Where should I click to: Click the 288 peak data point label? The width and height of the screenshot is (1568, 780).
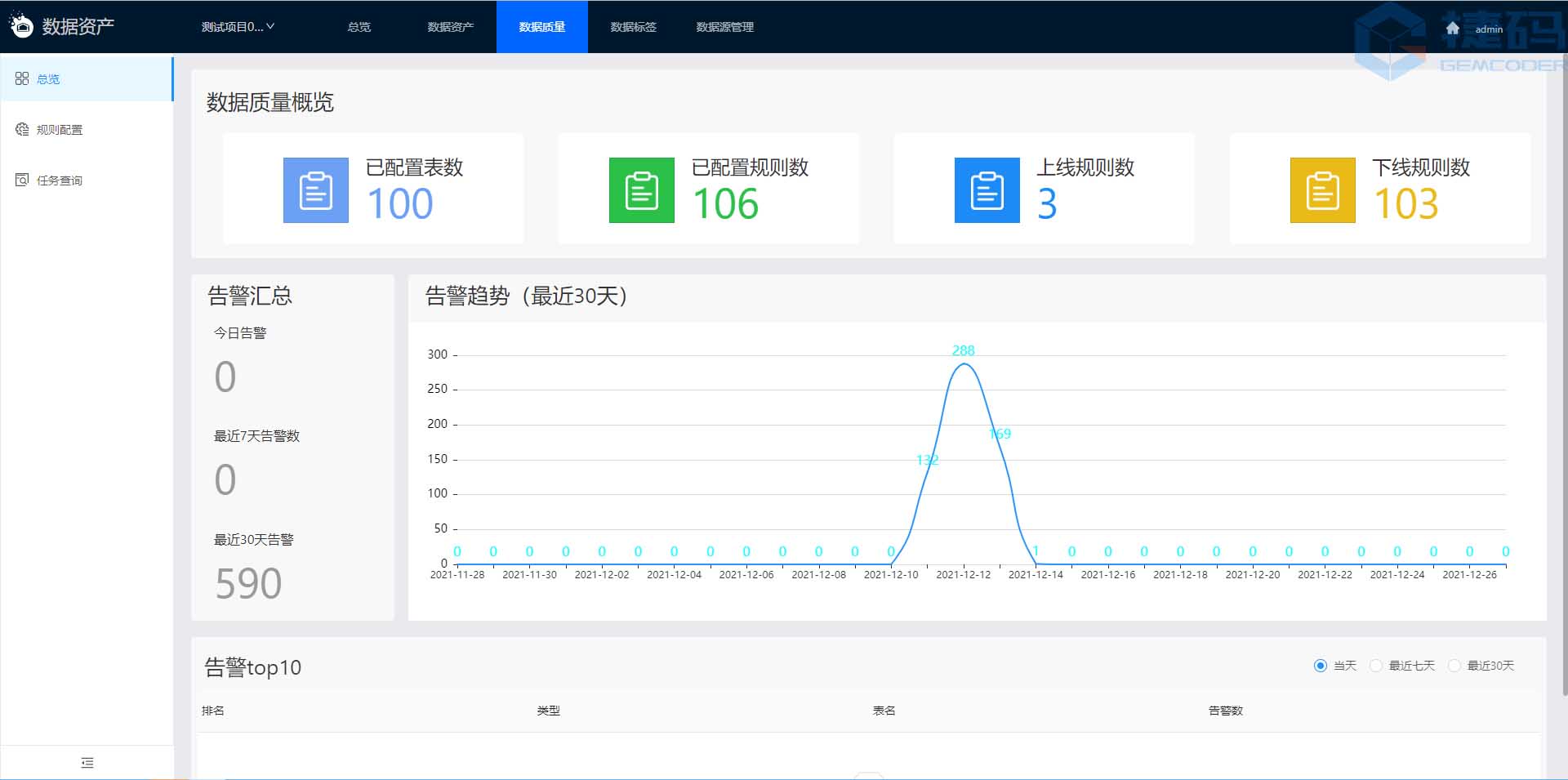tap(964, 350)
